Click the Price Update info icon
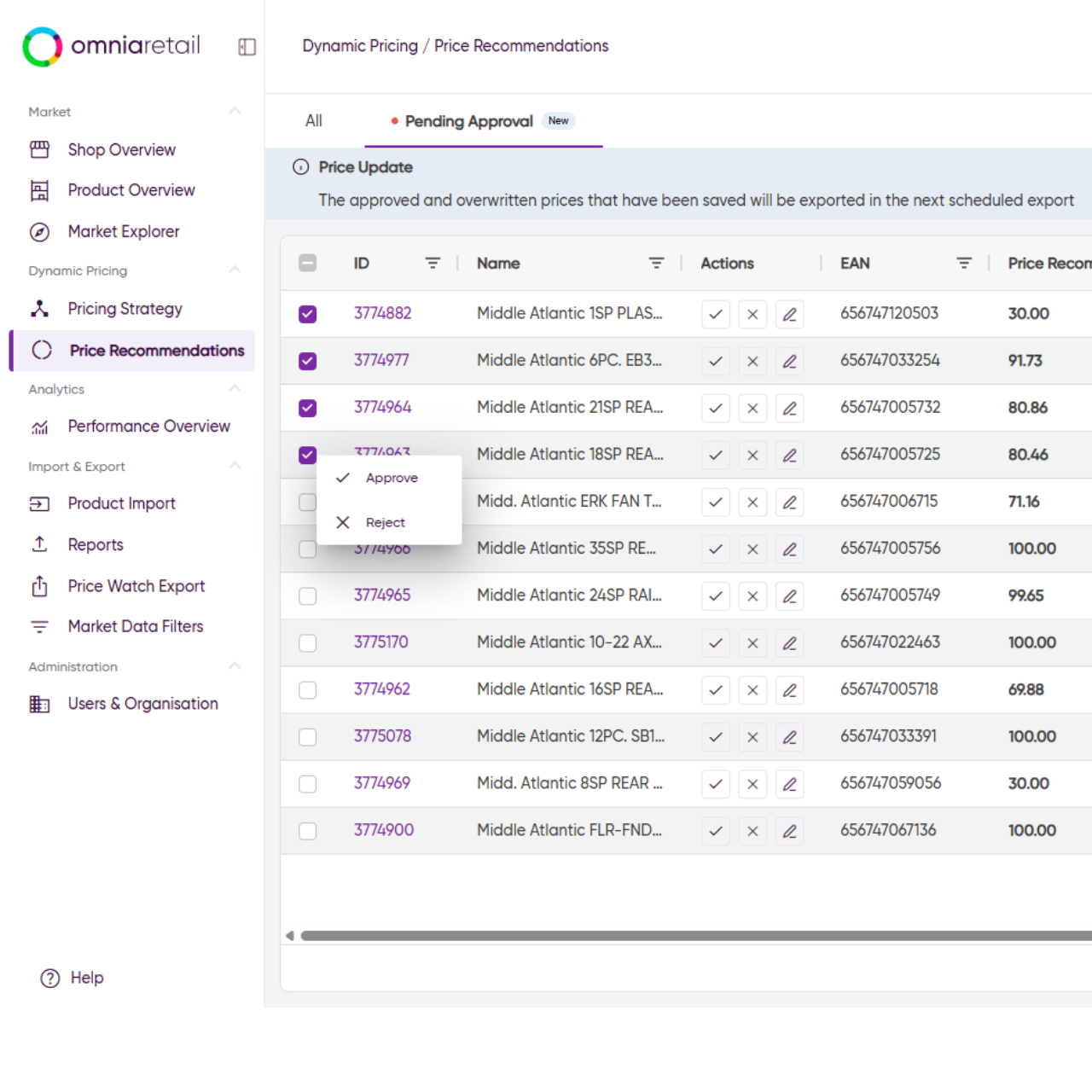The image size is (1092, 1092). 300,167
